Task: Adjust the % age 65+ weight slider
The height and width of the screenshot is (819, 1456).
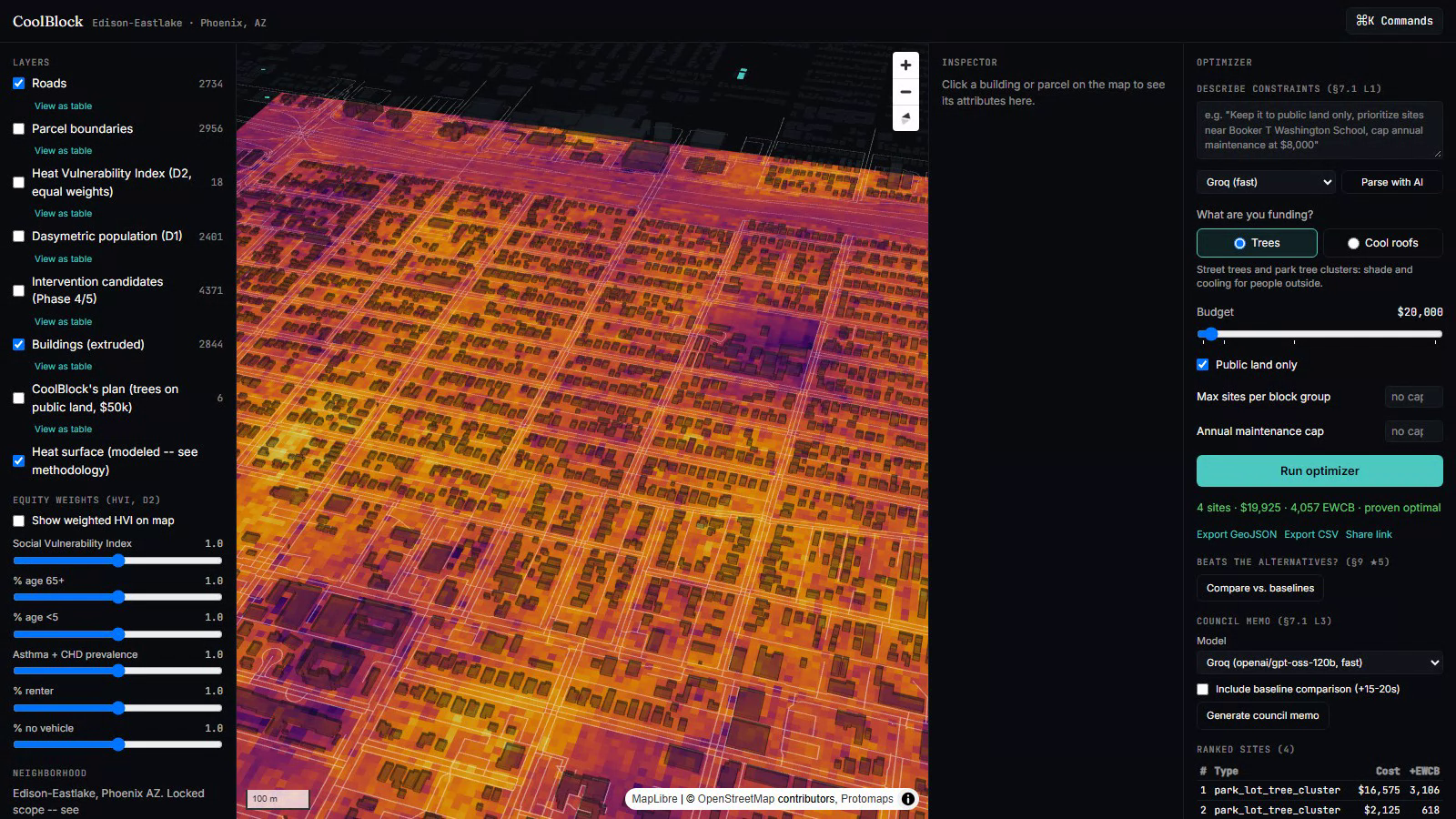Action: tap(117, 597)
